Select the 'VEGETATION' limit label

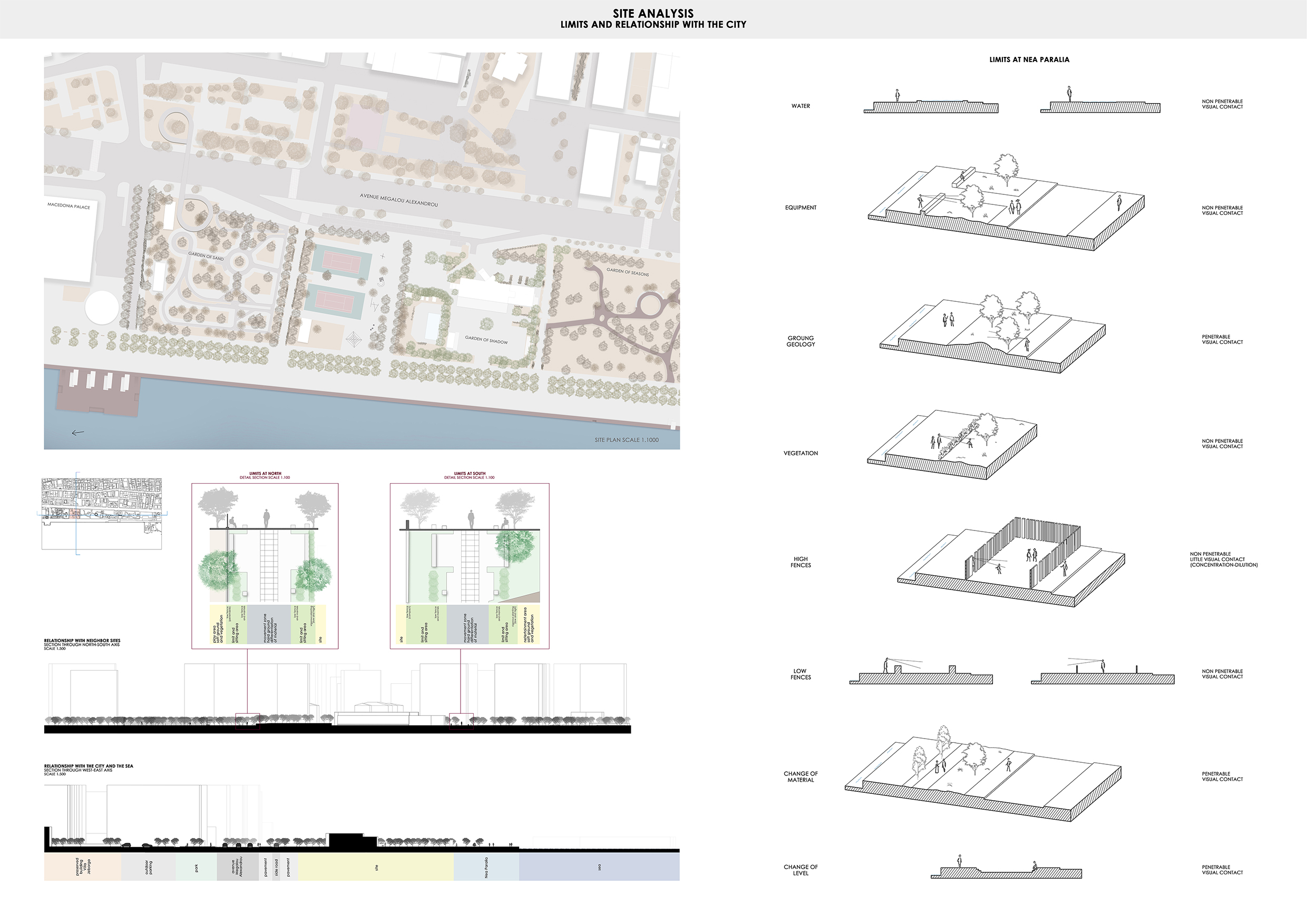pos(801,454)
